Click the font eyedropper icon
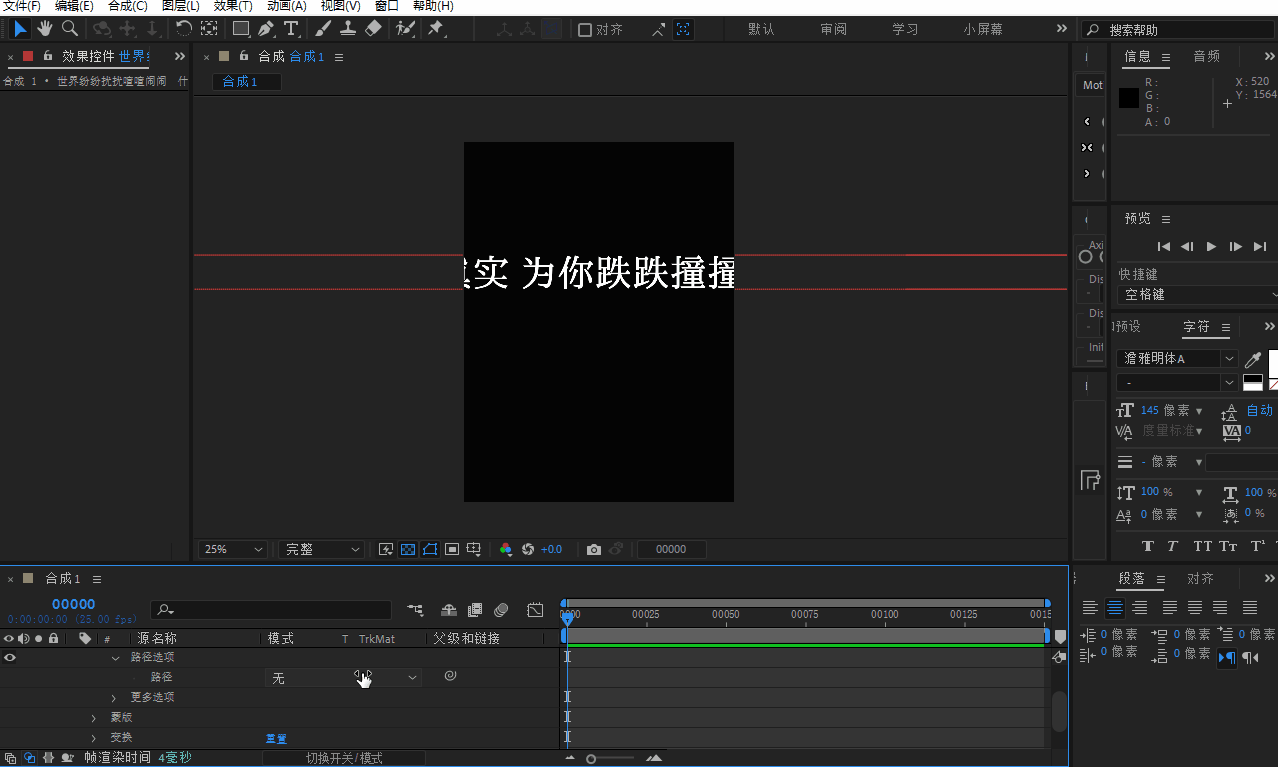Screen dimensions: 1278x767 click(1252, 359)
